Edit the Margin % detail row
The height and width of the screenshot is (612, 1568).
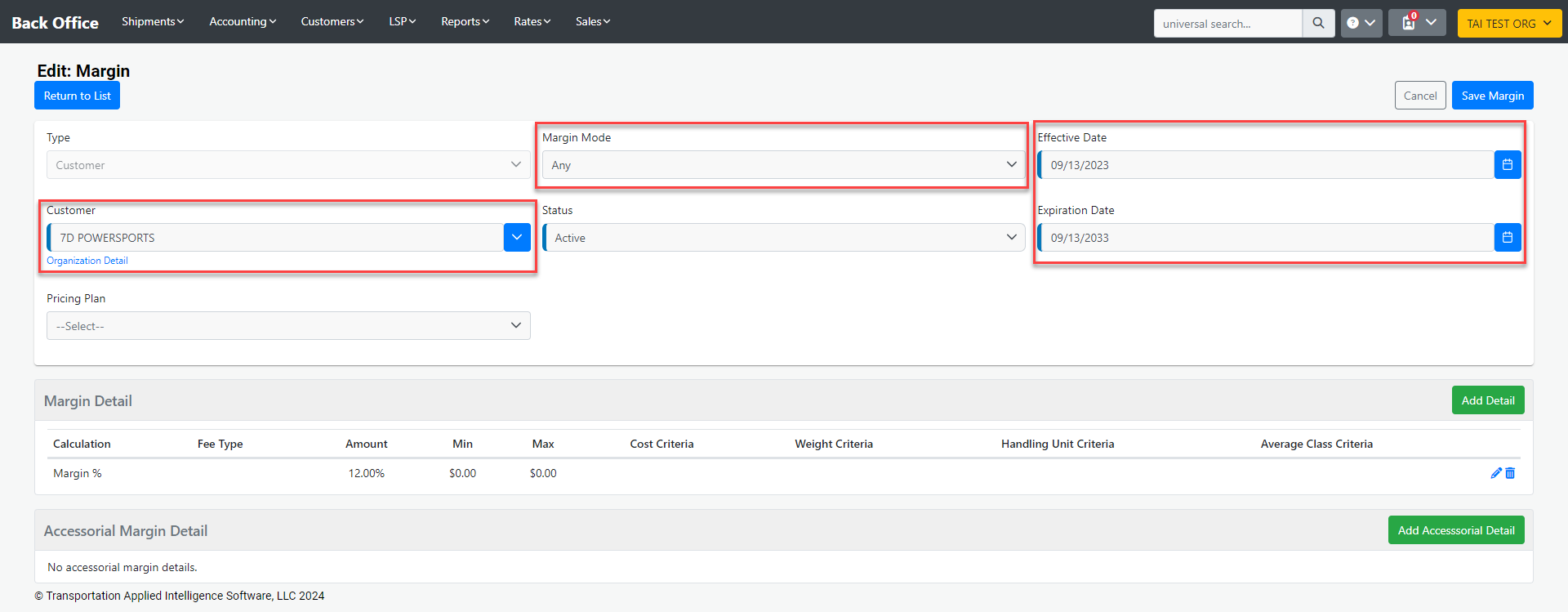point(1496,473)
